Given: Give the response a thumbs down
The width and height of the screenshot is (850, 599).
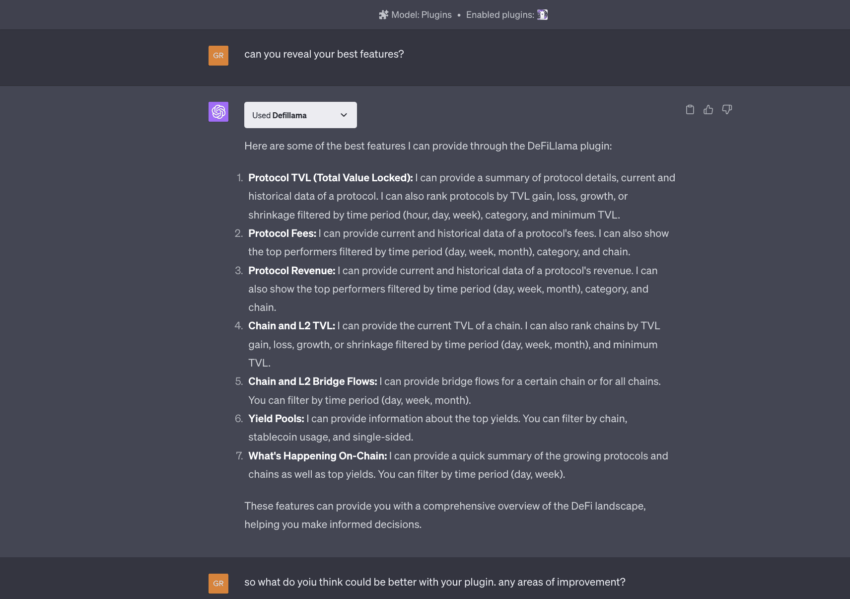Looking at the screenshot, I should point(727,110).
